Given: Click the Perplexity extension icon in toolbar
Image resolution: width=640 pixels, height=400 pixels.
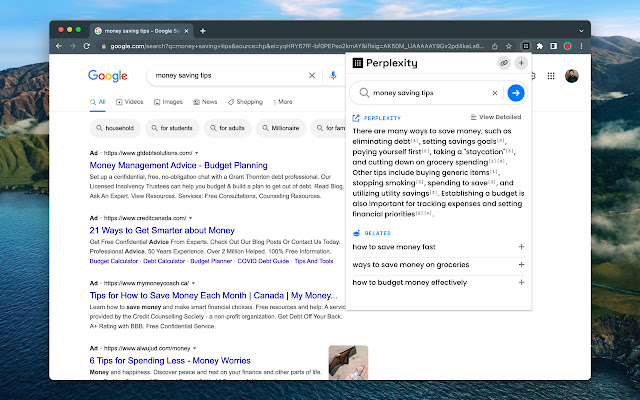Looking at the screenshot, I should click(526, 46).
